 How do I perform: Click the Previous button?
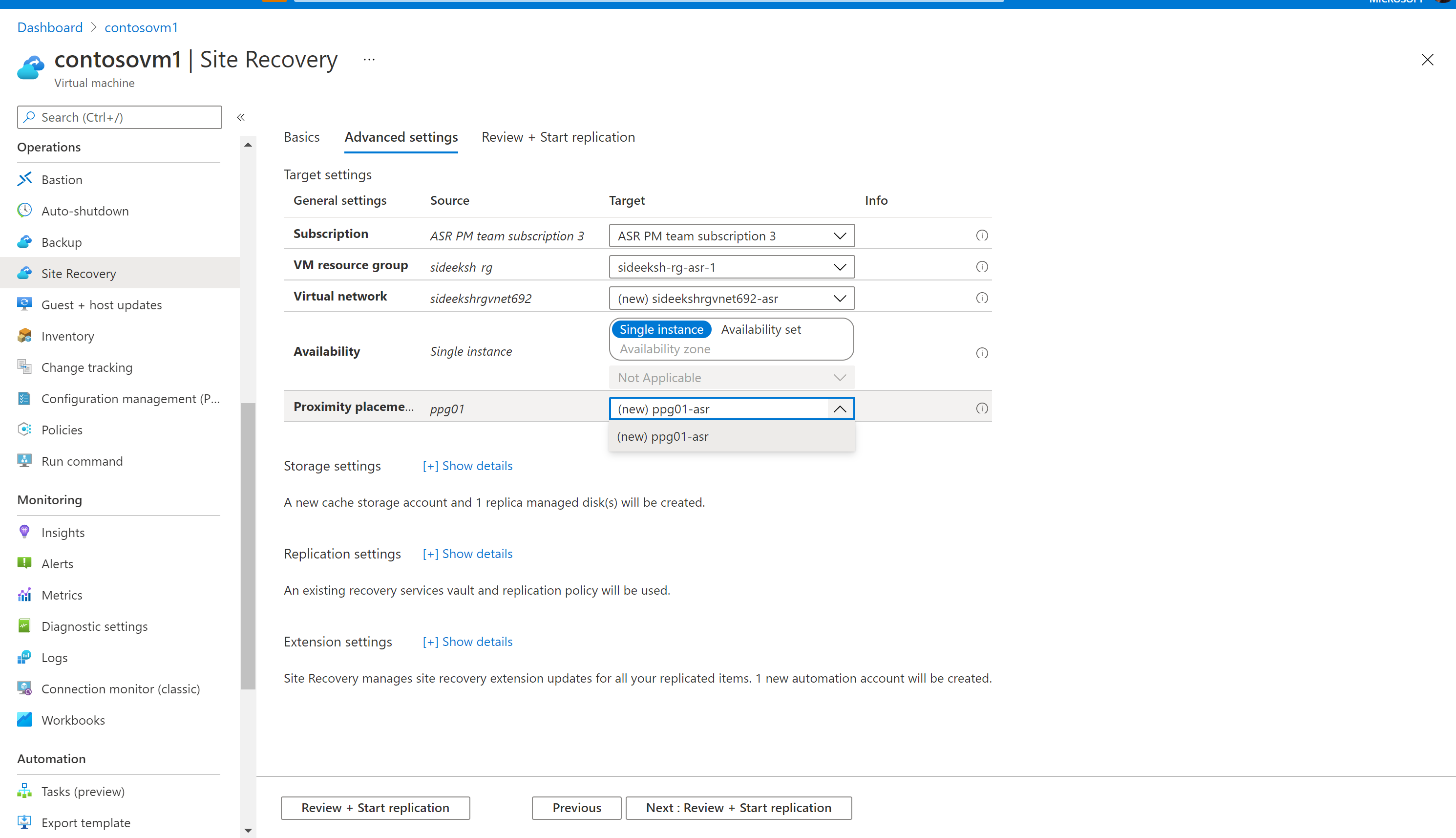576,808
